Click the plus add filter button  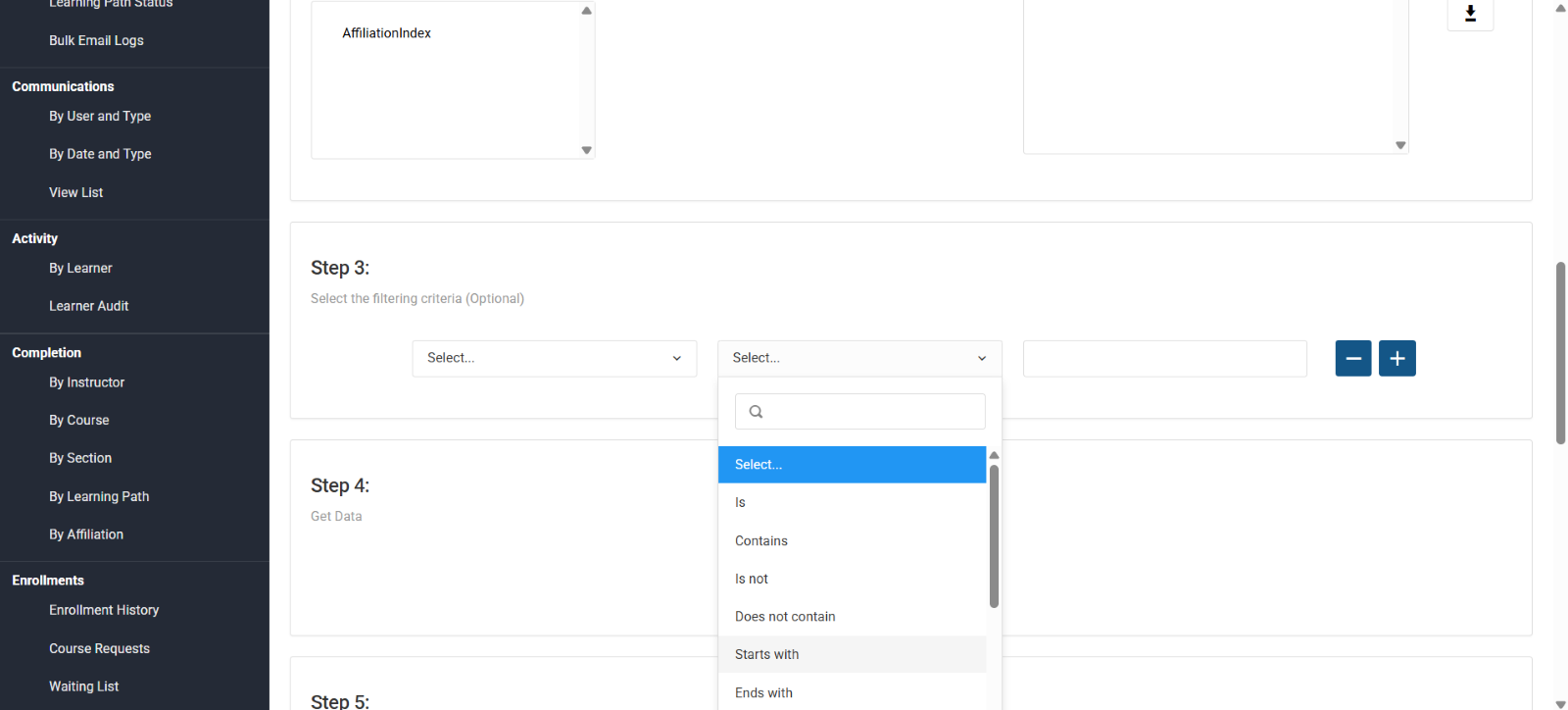(1396, 359)
